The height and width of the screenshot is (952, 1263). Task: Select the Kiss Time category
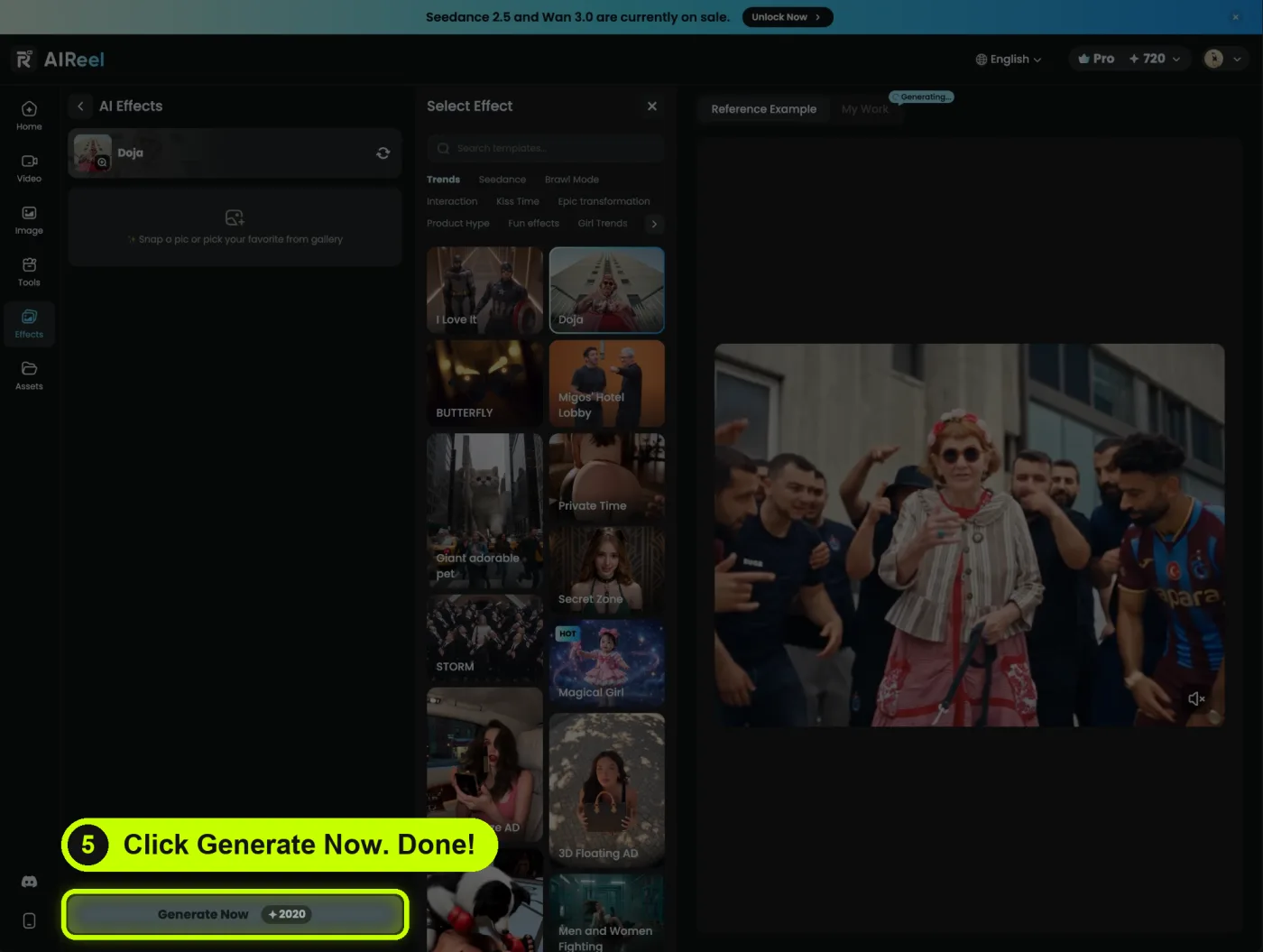[x=518, y=201]
